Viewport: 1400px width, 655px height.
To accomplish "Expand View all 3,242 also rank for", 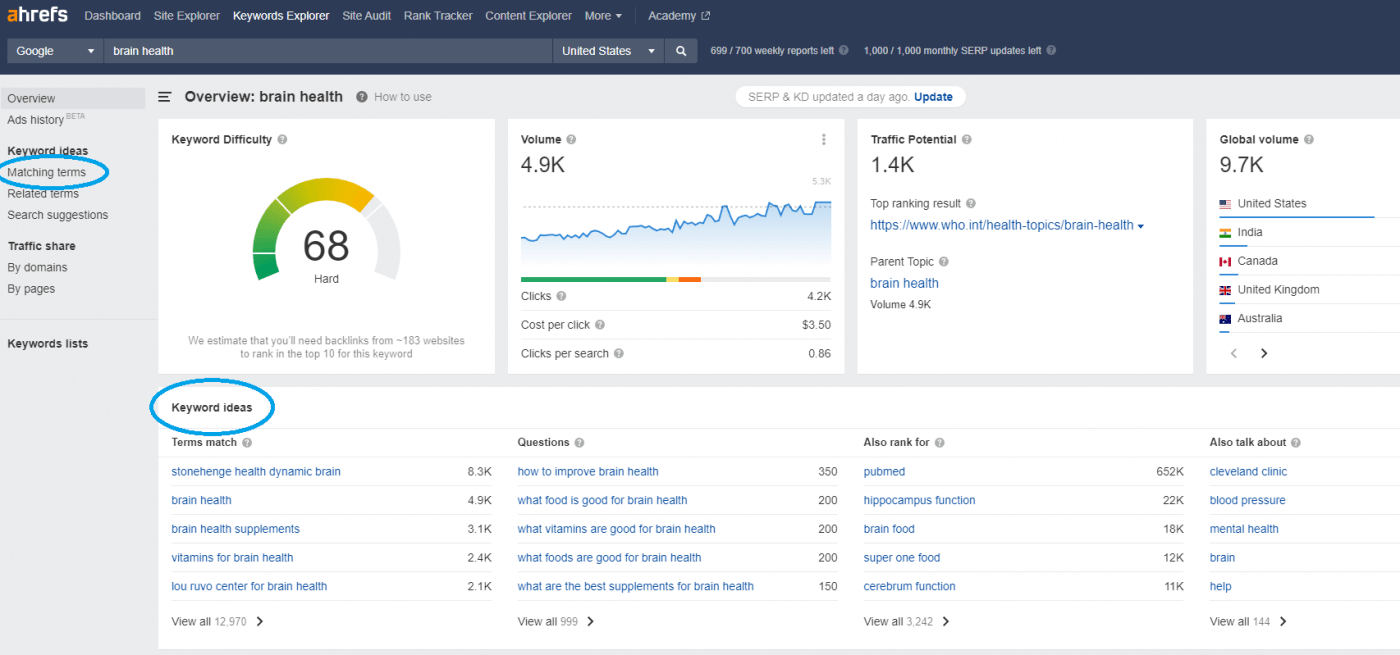I will tap(907, 622).
